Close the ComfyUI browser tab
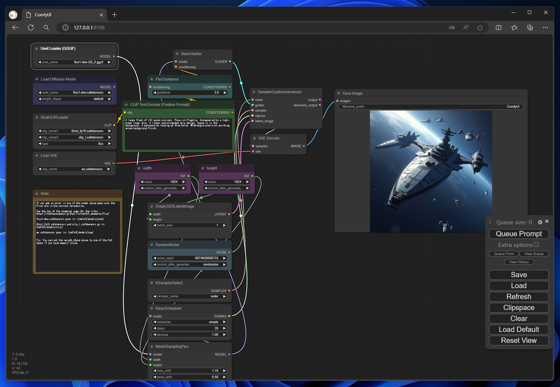This screenshot has height=387, width=560. (101, 15)
